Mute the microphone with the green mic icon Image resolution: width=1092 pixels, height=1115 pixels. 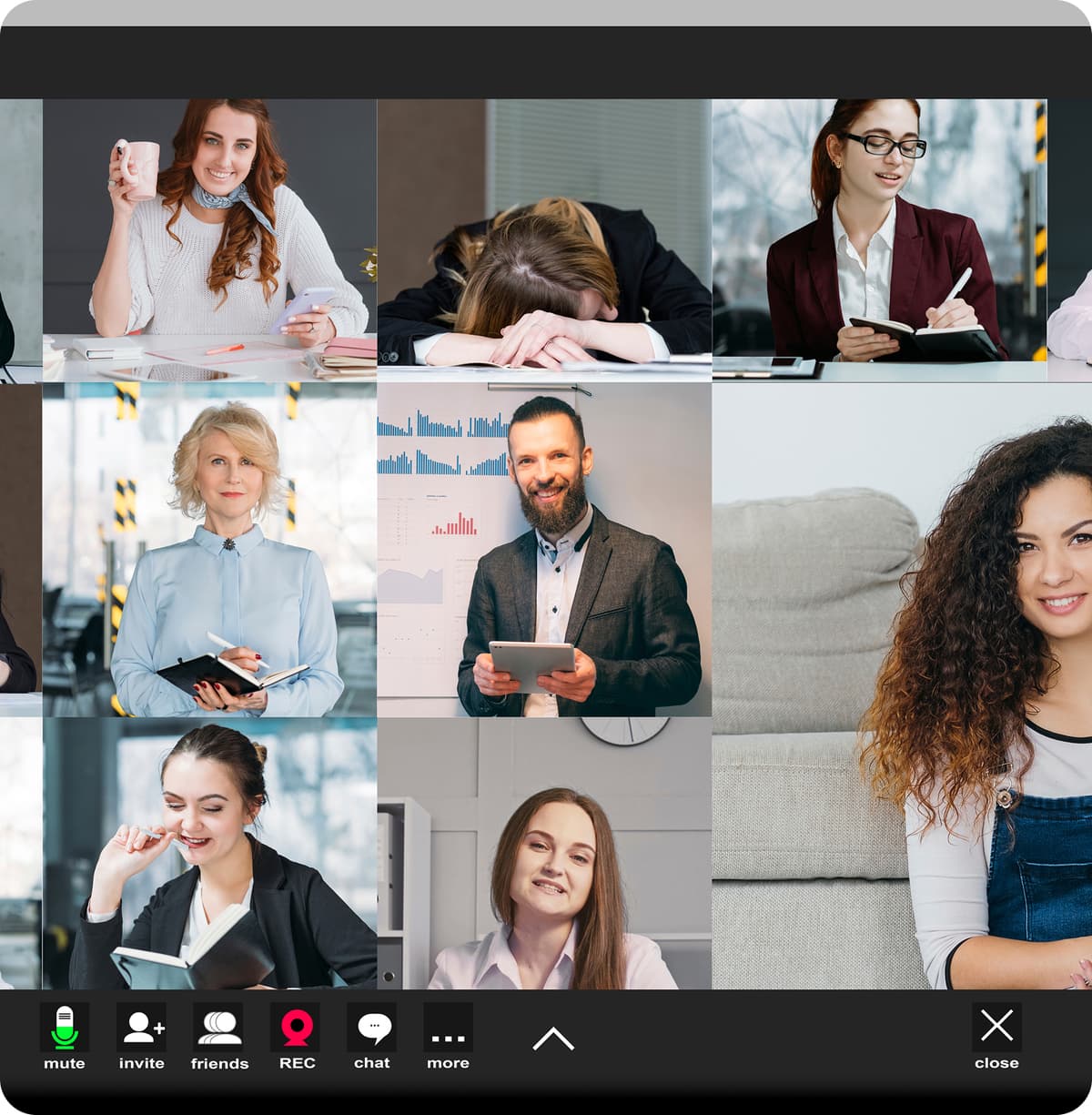pos(63,1028)
